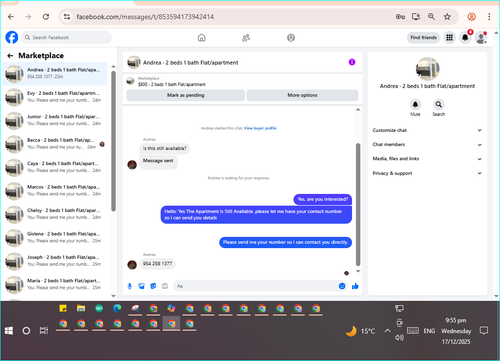Click Andrea's large profile photo in right panel
This screenshot has width=500, height=361.
pos(427,69)
